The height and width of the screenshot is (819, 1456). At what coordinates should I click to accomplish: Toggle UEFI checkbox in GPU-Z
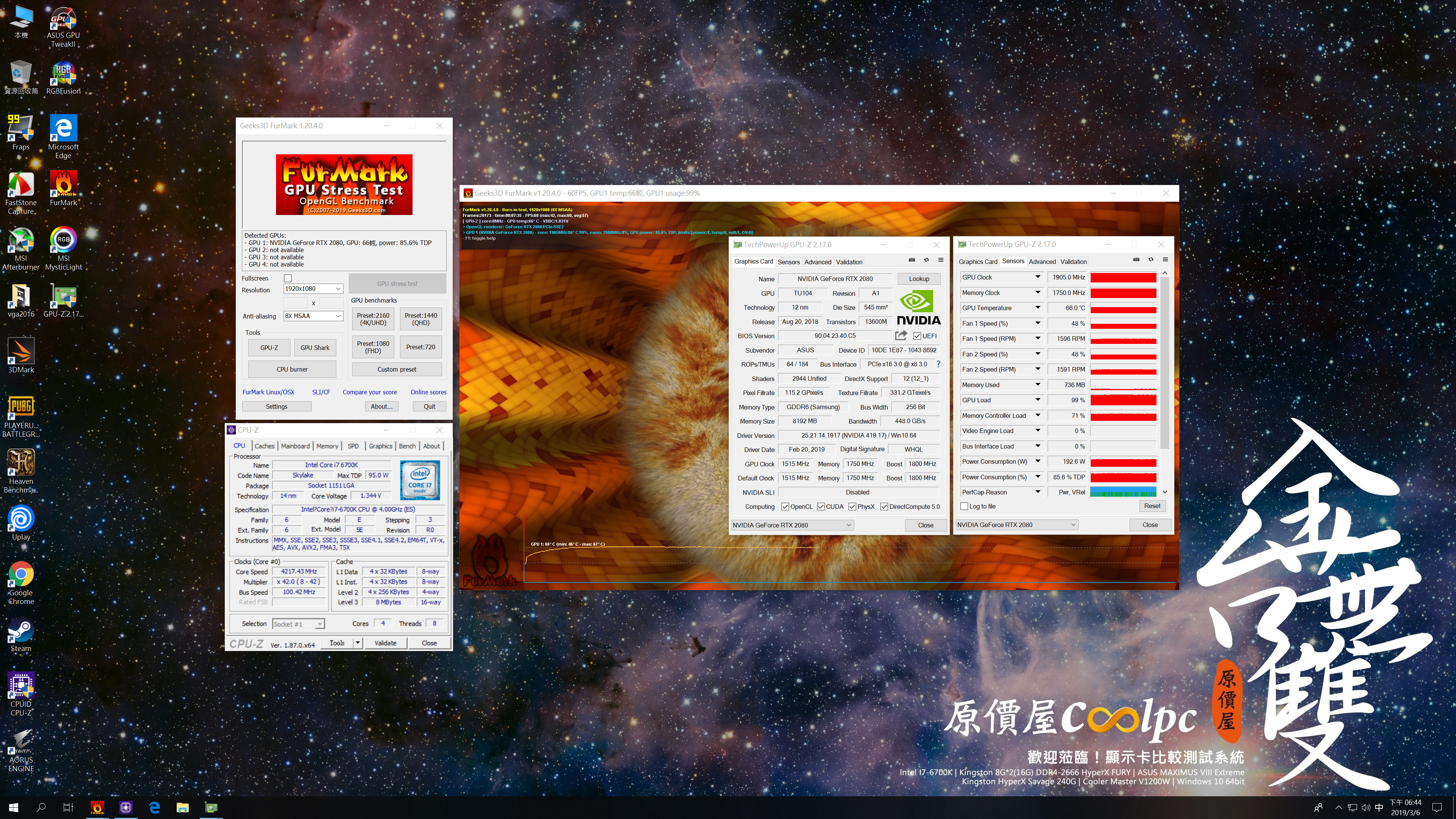coord(917,336)
